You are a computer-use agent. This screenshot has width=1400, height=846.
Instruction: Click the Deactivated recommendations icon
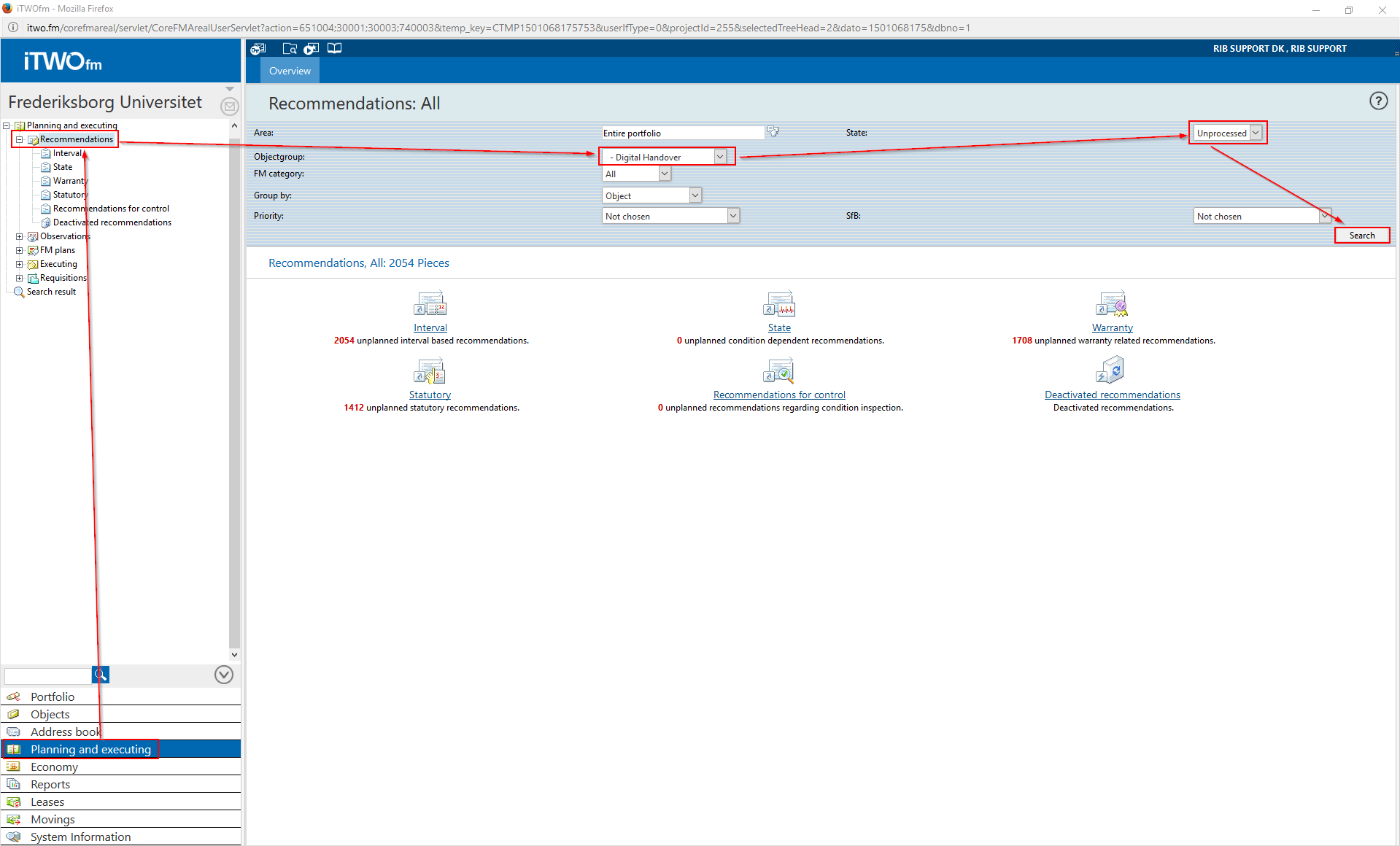click(x=1110, y=370)
